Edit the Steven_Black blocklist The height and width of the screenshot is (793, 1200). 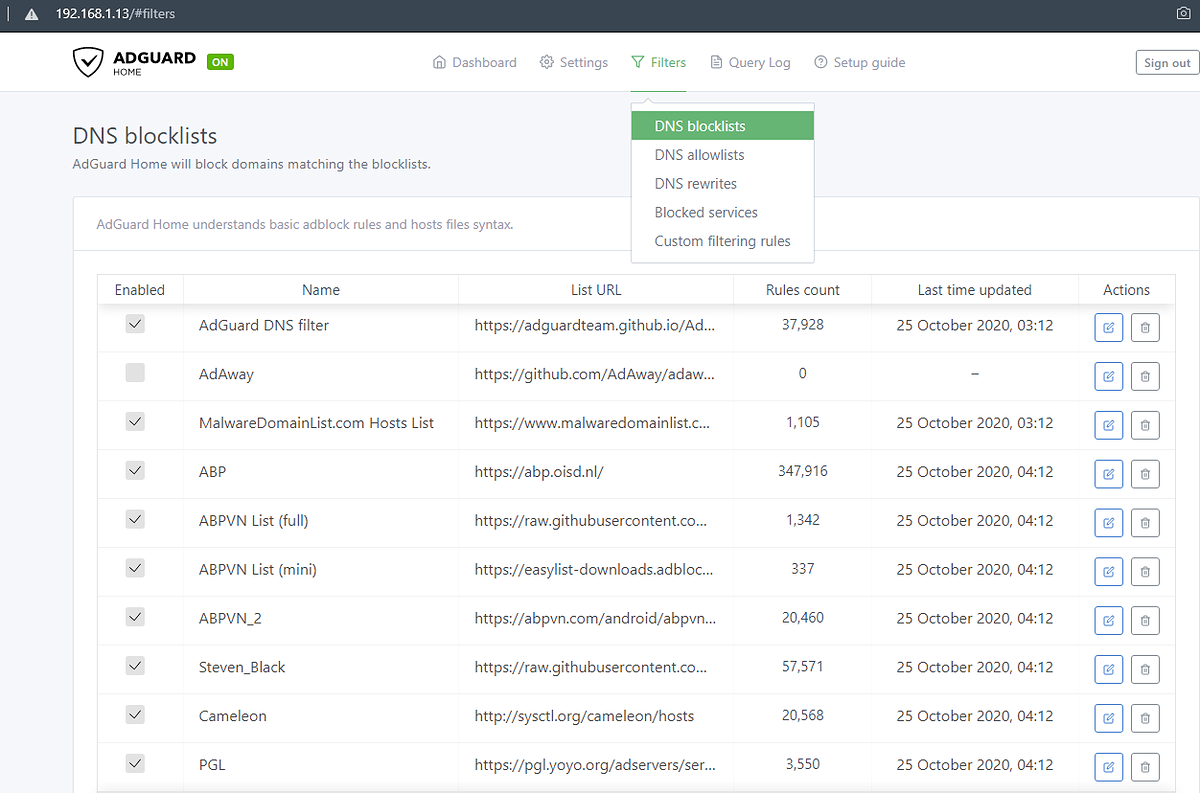tap(1108, 669)
